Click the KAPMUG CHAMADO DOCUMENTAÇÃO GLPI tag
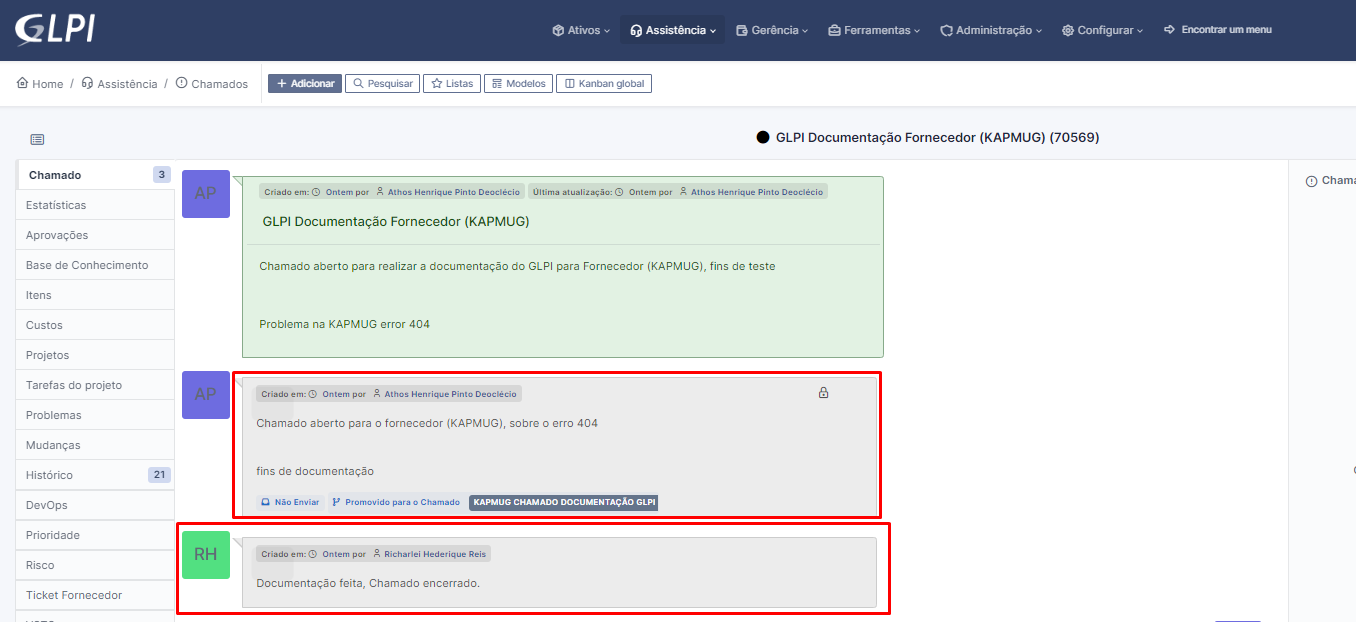The image size is (1356, 622). pyautogui.click(x=564, y=502)
